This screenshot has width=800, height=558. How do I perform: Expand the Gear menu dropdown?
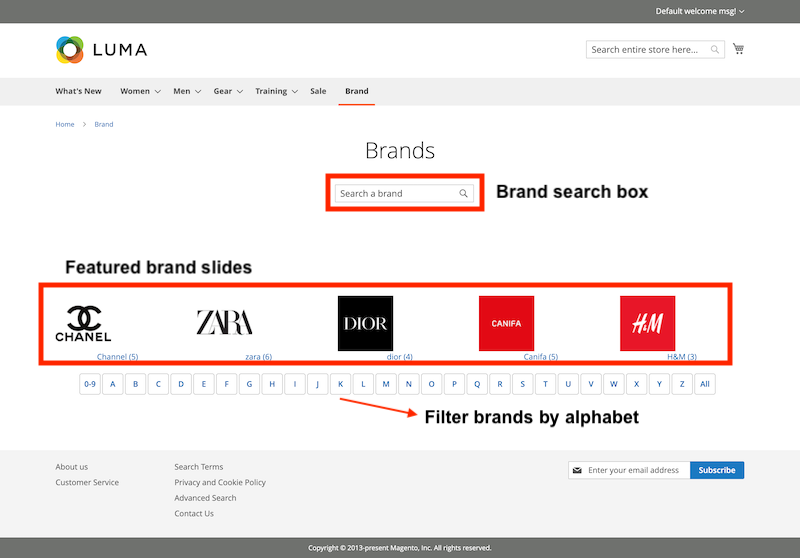tap(240, 92)
